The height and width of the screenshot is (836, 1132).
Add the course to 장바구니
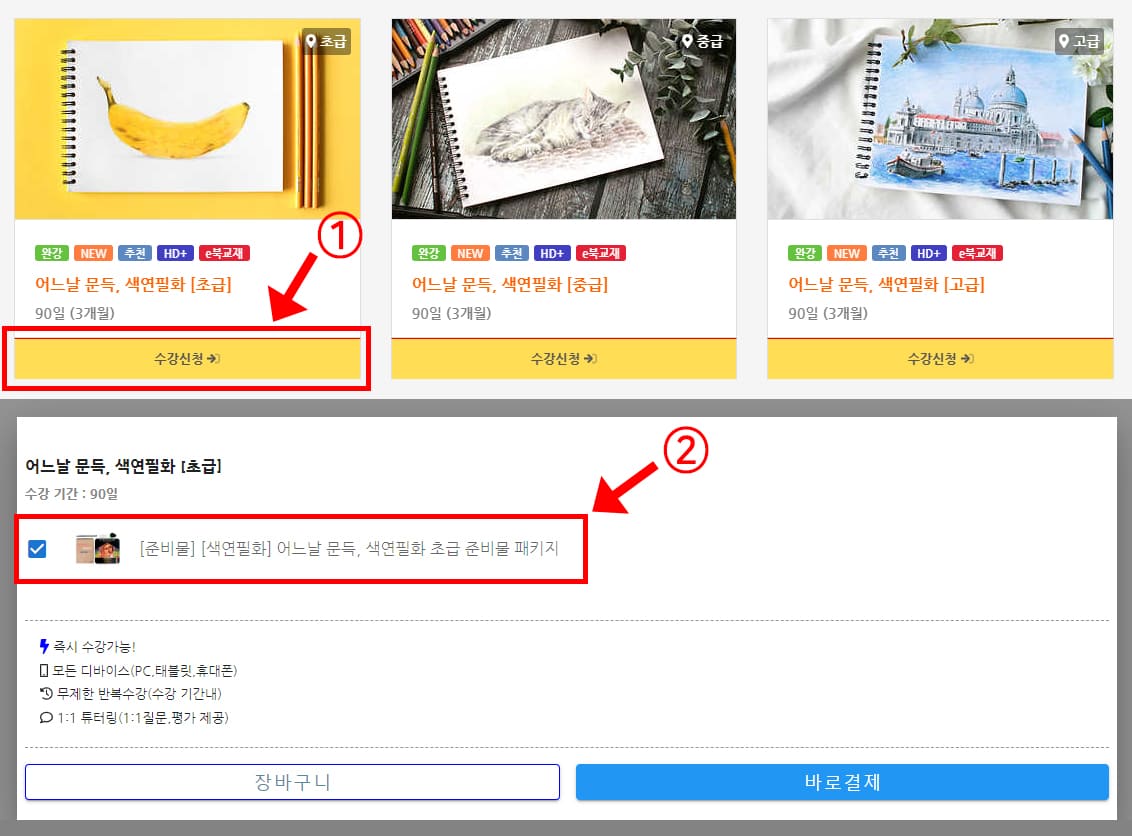[292, 782]
